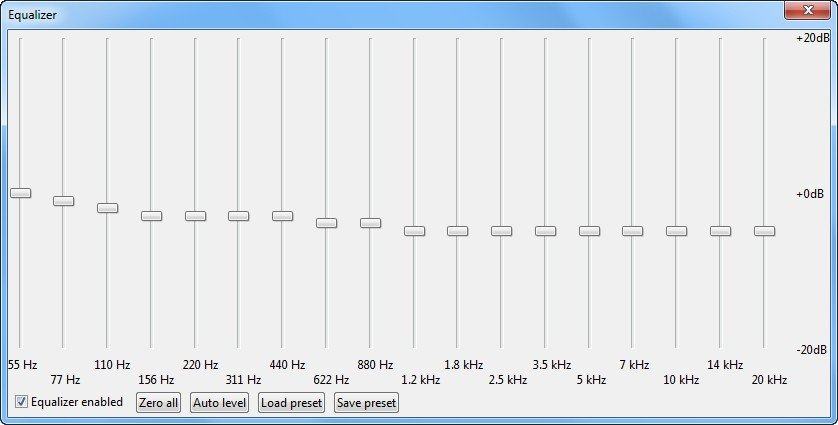Click the Equalizer title bar text

pos(32,15)
